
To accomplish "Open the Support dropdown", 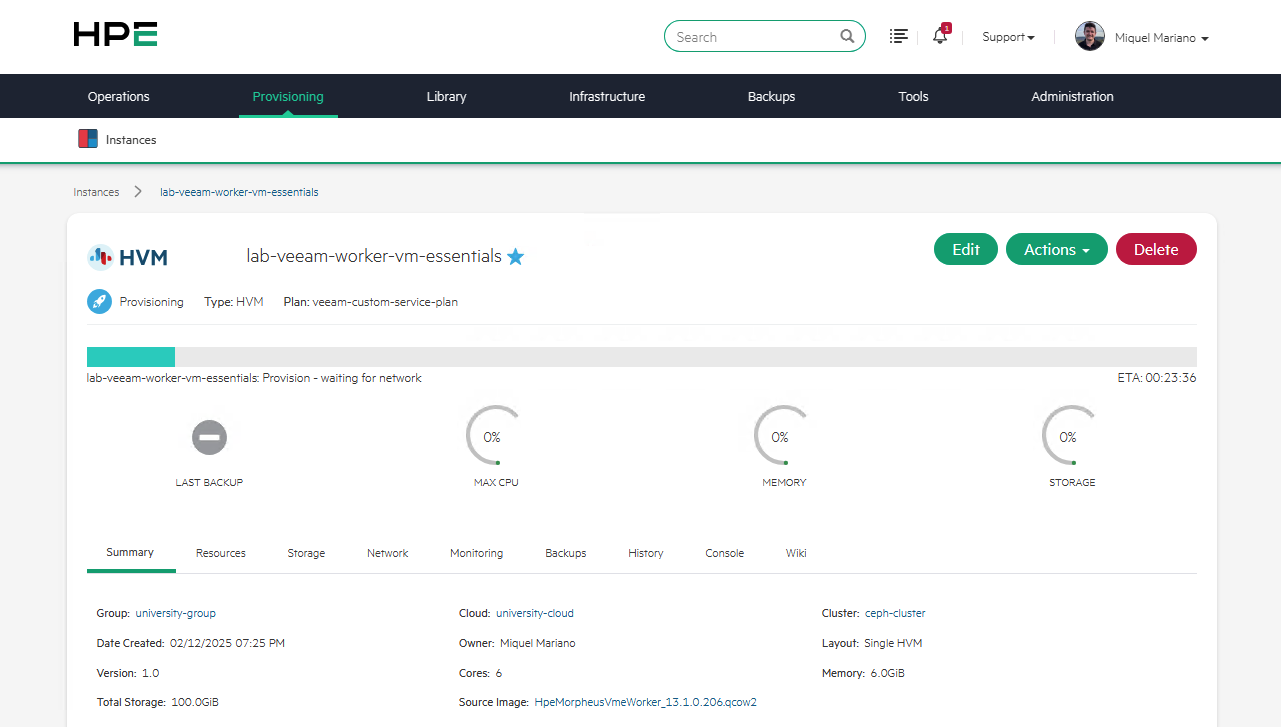I will [1008, 37].
